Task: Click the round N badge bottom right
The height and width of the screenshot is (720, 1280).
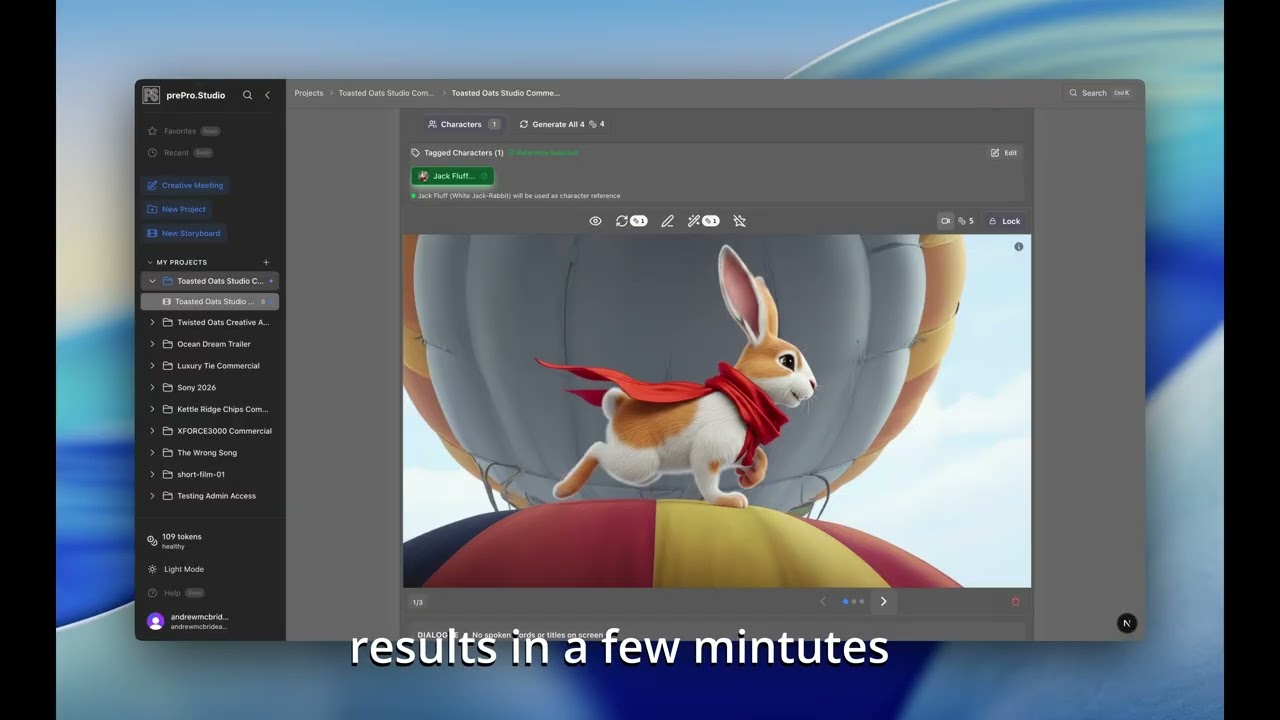Action: [1126, 623]
